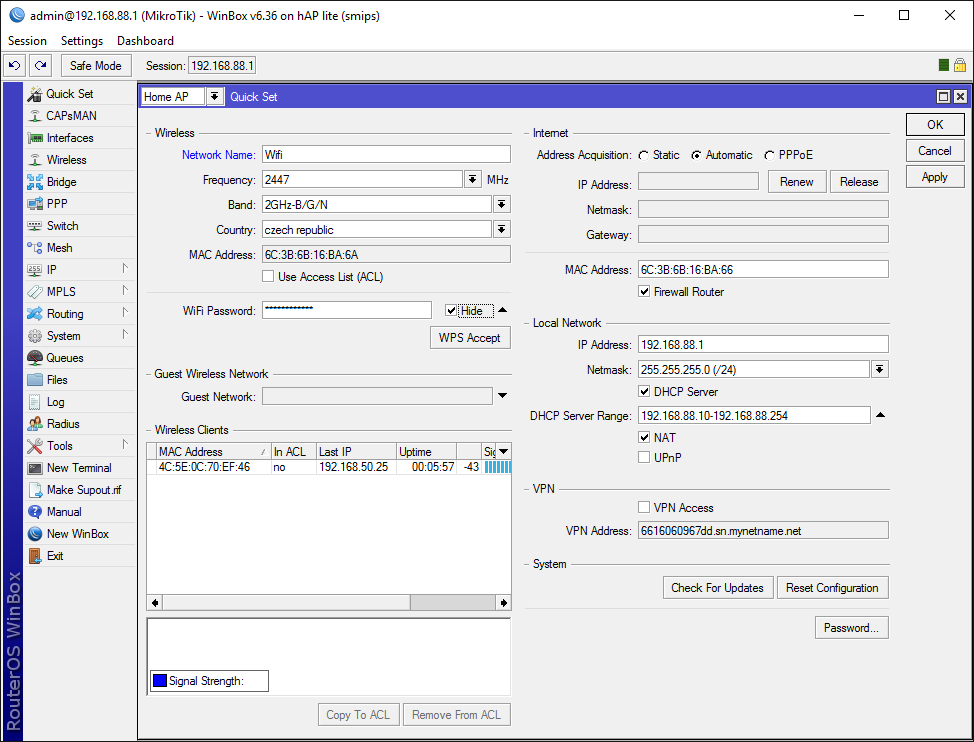The height and width of the screenshot is (742, 974).
Task: Expand the Country dropdown list
Action: (x=501, y=230)
